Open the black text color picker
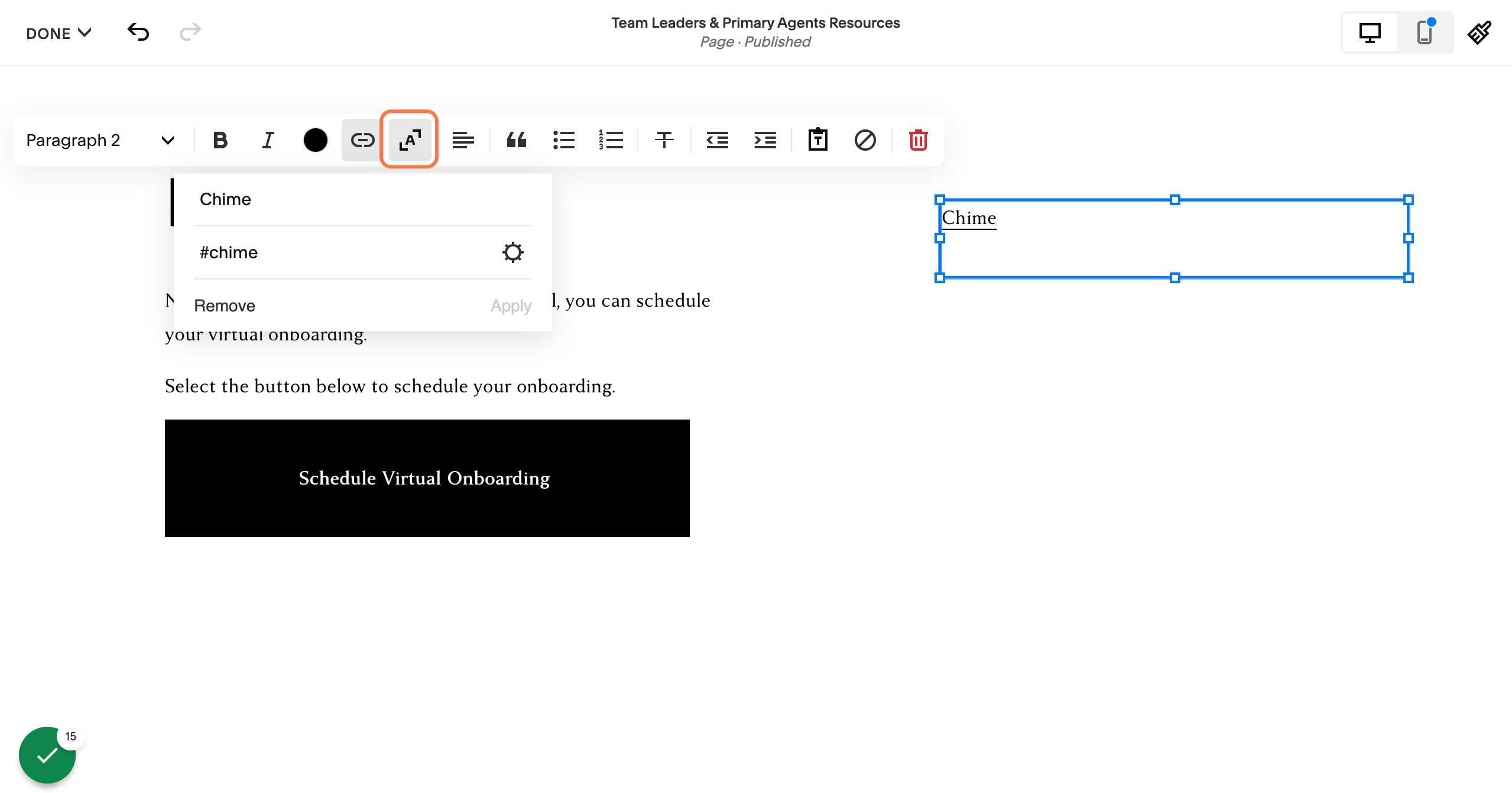Screen dimensions: 1512x793 pos(315,140)
